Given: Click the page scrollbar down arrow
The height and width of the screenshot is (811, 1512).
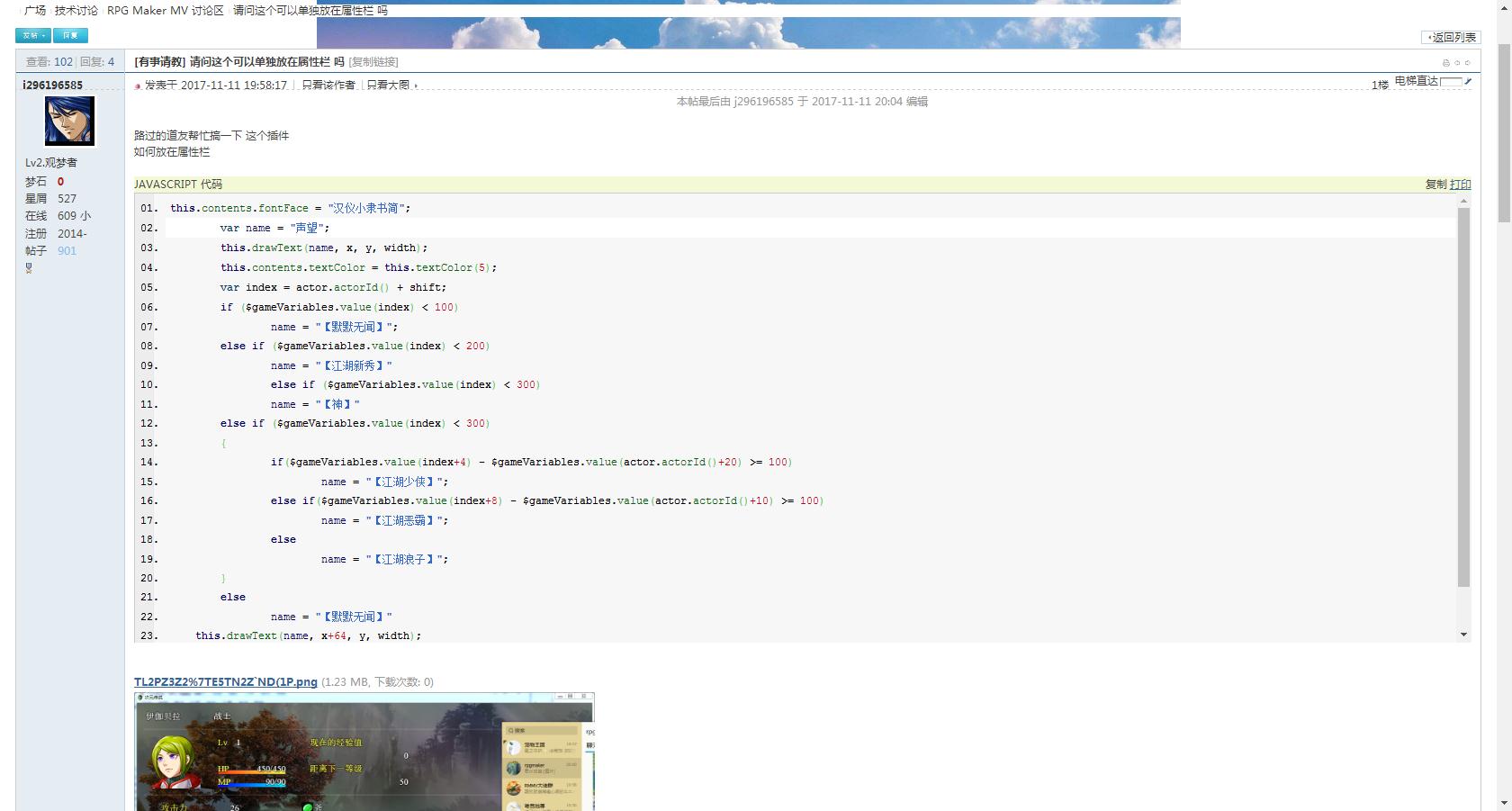Looking at the screenshot, I should [x=1504, y=803].
